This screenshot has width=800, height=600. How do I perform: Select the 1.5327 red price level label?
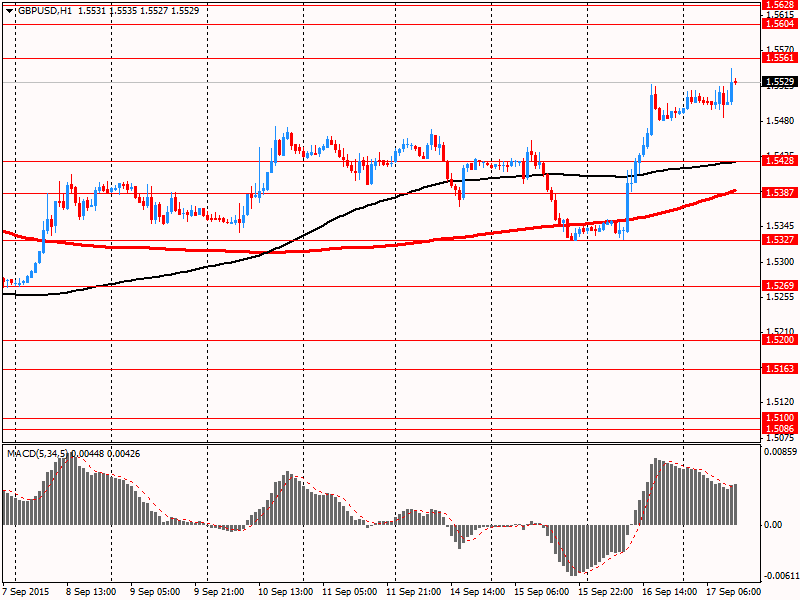(779, 240)
